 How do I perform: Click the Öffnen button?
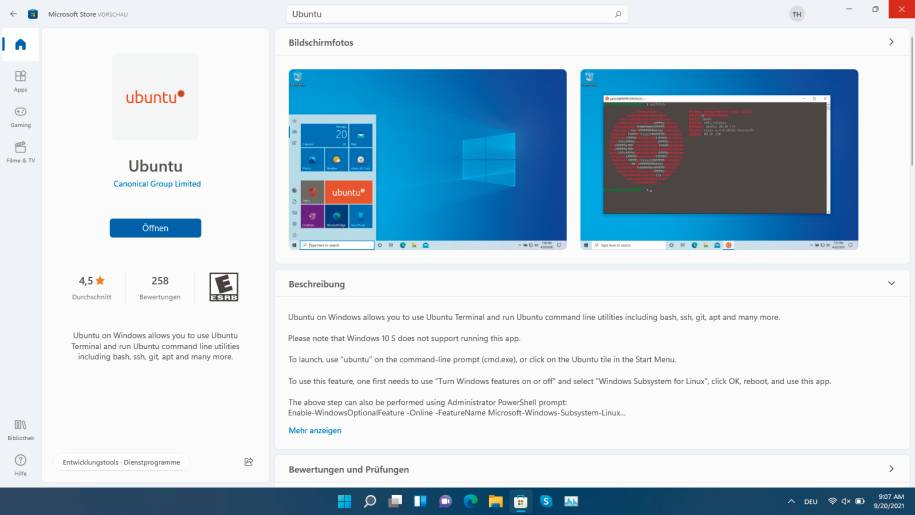(155, 228)
